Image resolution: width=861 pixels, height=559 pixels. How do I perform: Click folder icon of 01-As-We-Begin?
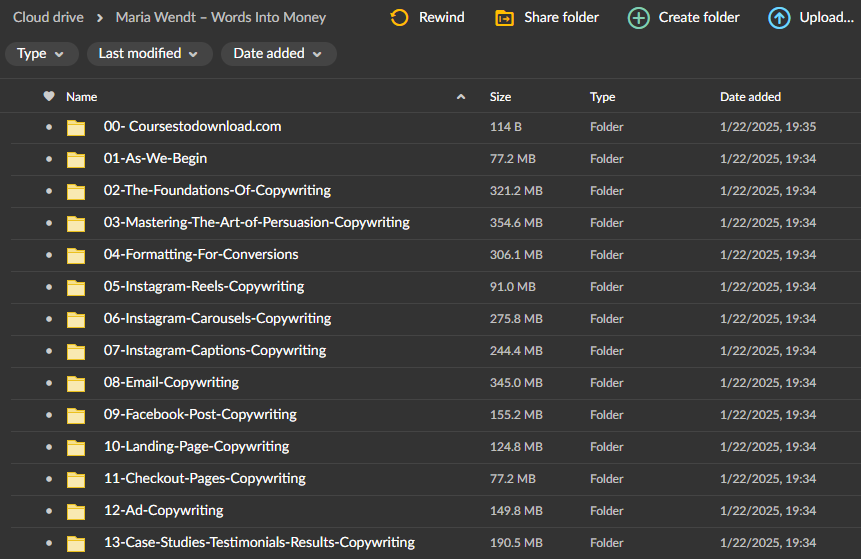coord(76,159)
